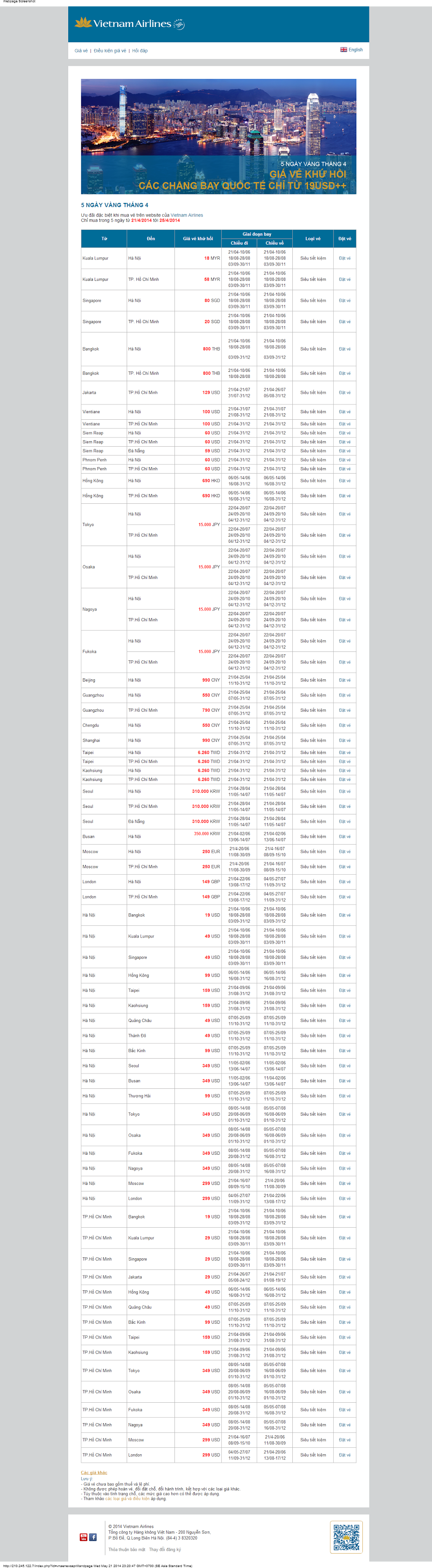Viewport: 432px width, 1568px height.
Task: Click the Vietnam Airlines link in intro text
Action: (x=187, y=215)
